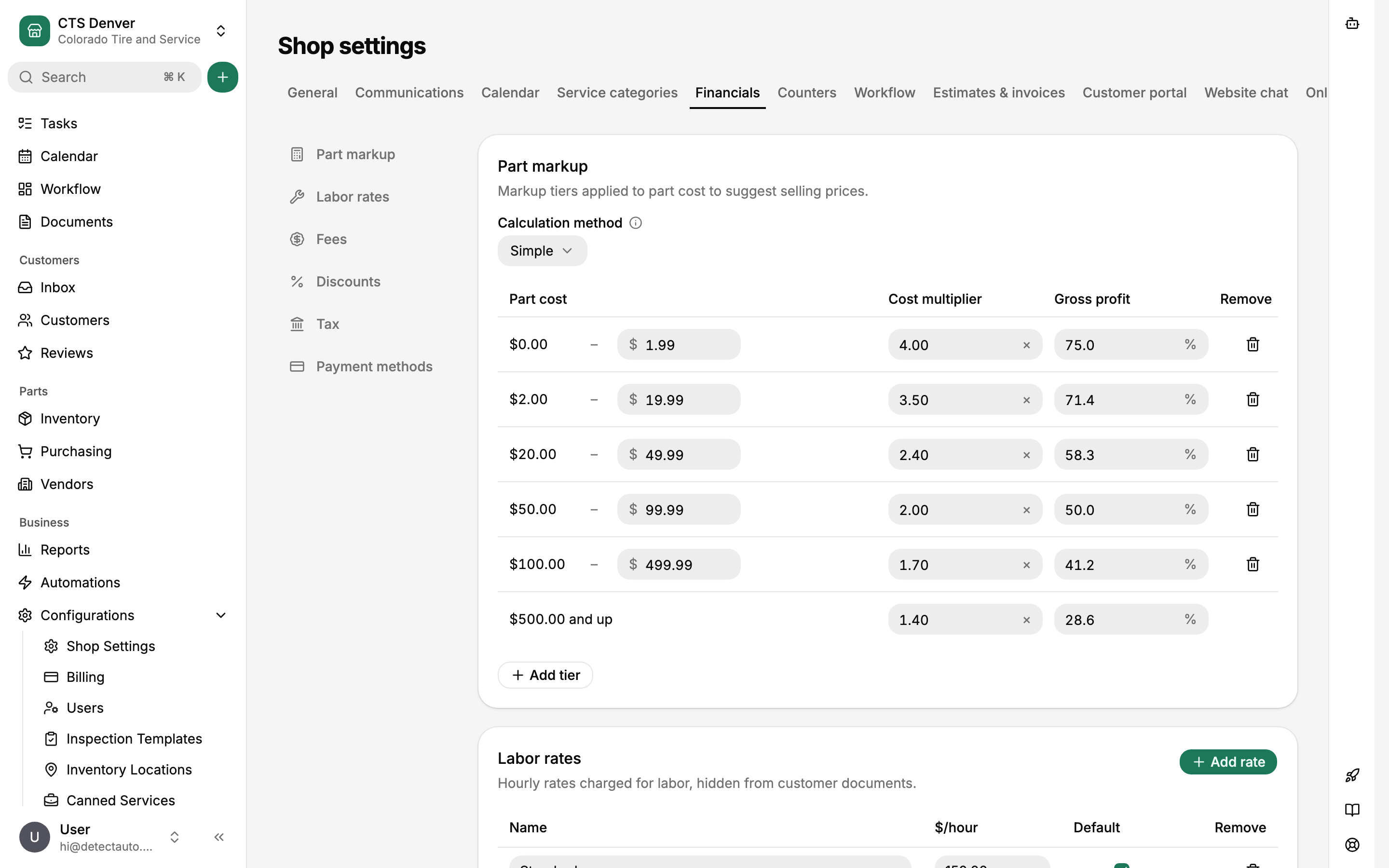Open Calendar in the sidebar

pos(123,156)
